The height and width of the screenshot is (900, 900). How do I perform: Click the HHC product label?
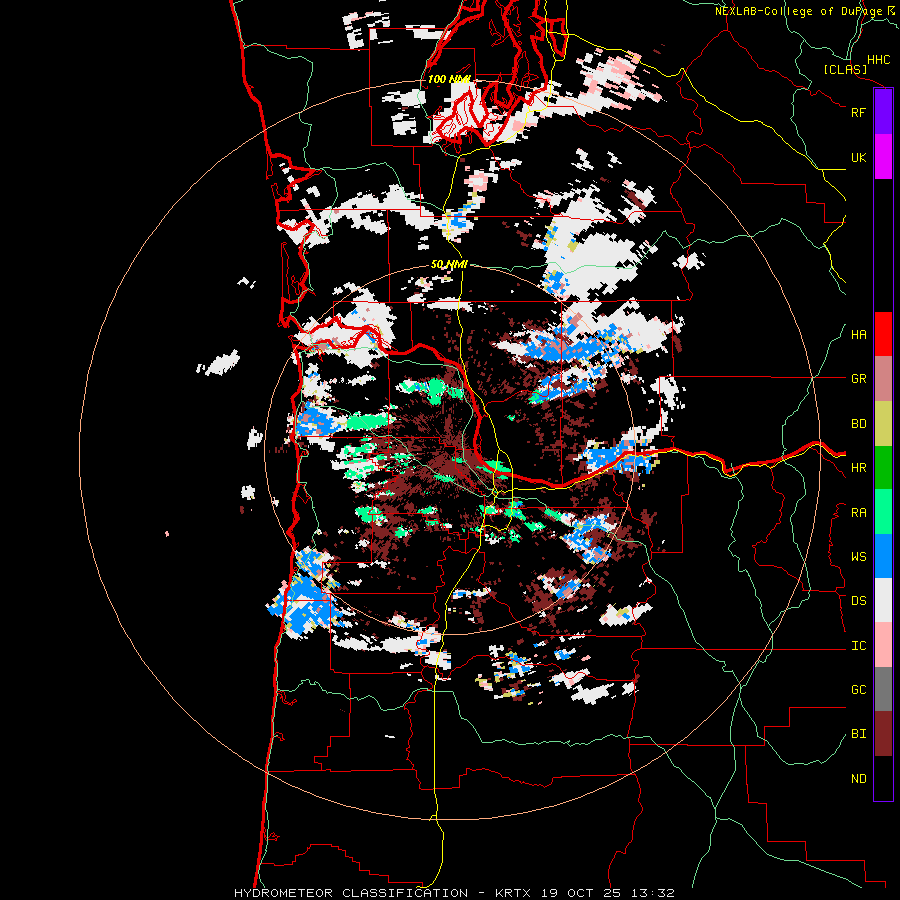pyautogui.click(x=878, y=60)
